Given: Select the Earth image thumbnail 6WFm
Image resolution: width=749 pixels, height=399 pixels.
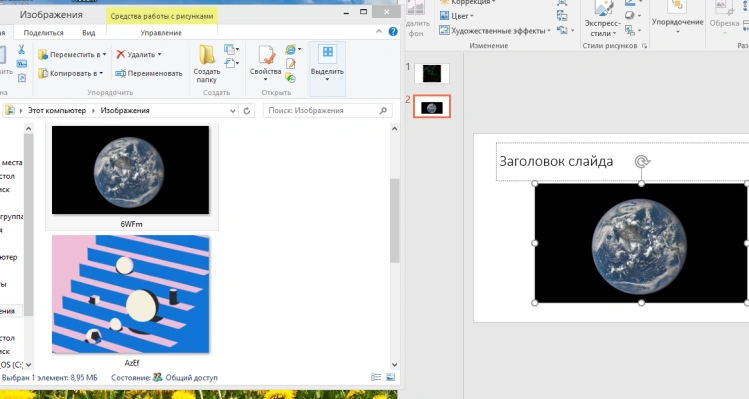Looking at the screenshot, I should pyautogui.click(x=130, y=170).
